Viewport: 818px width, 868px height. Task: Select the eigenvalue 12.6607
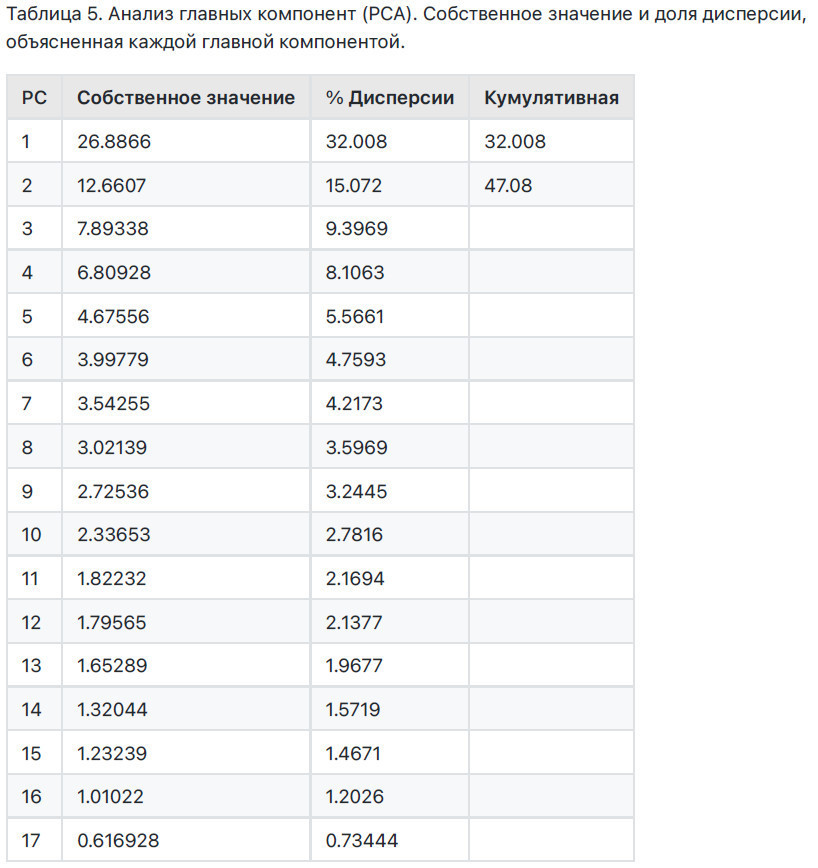tap(113, 186)
